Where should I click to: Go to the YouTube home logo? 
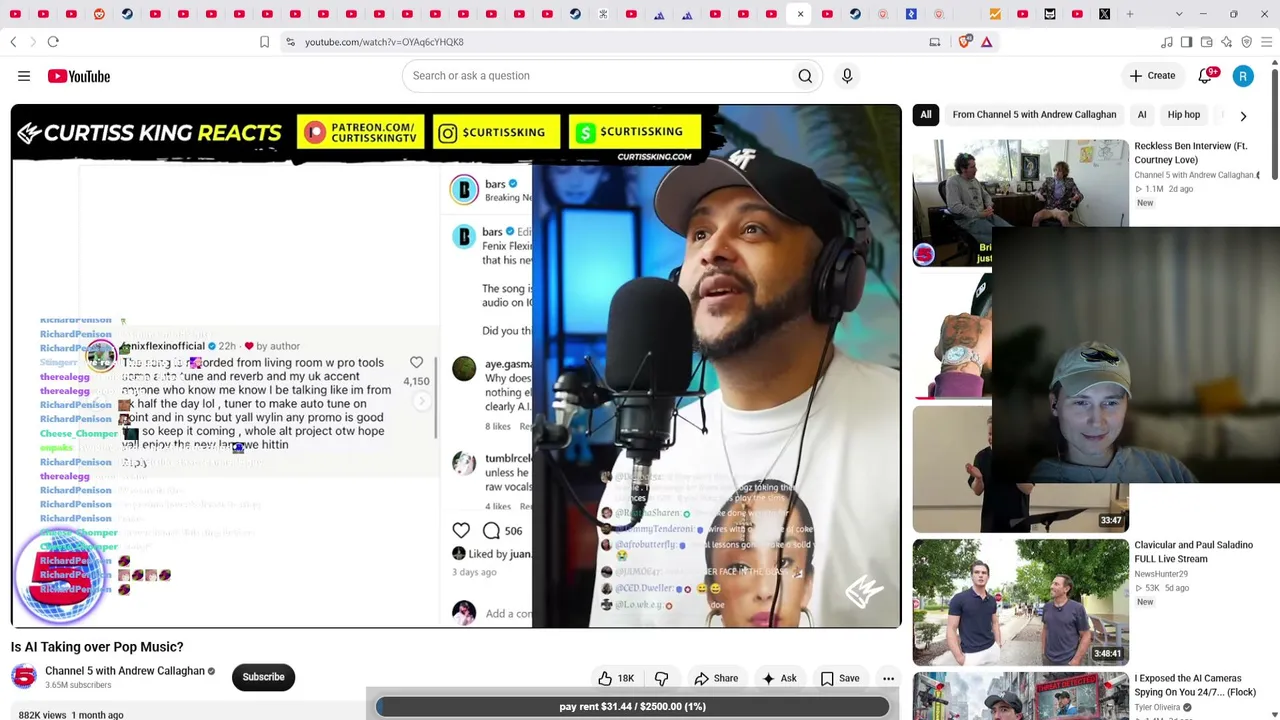pos(78,76)
